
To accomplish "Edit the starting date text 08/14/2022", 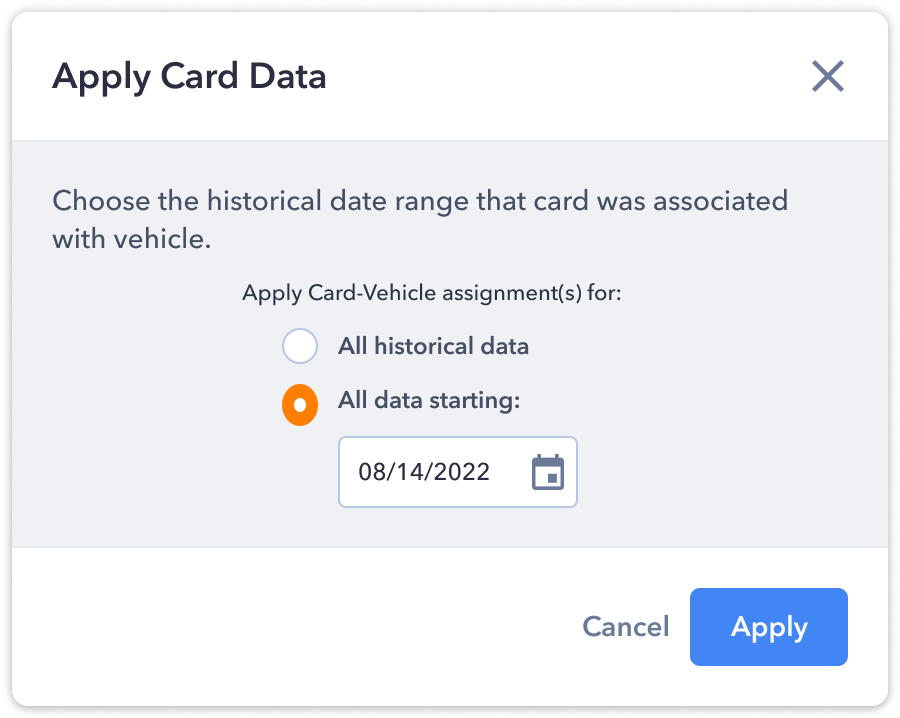I will [424, 472].
